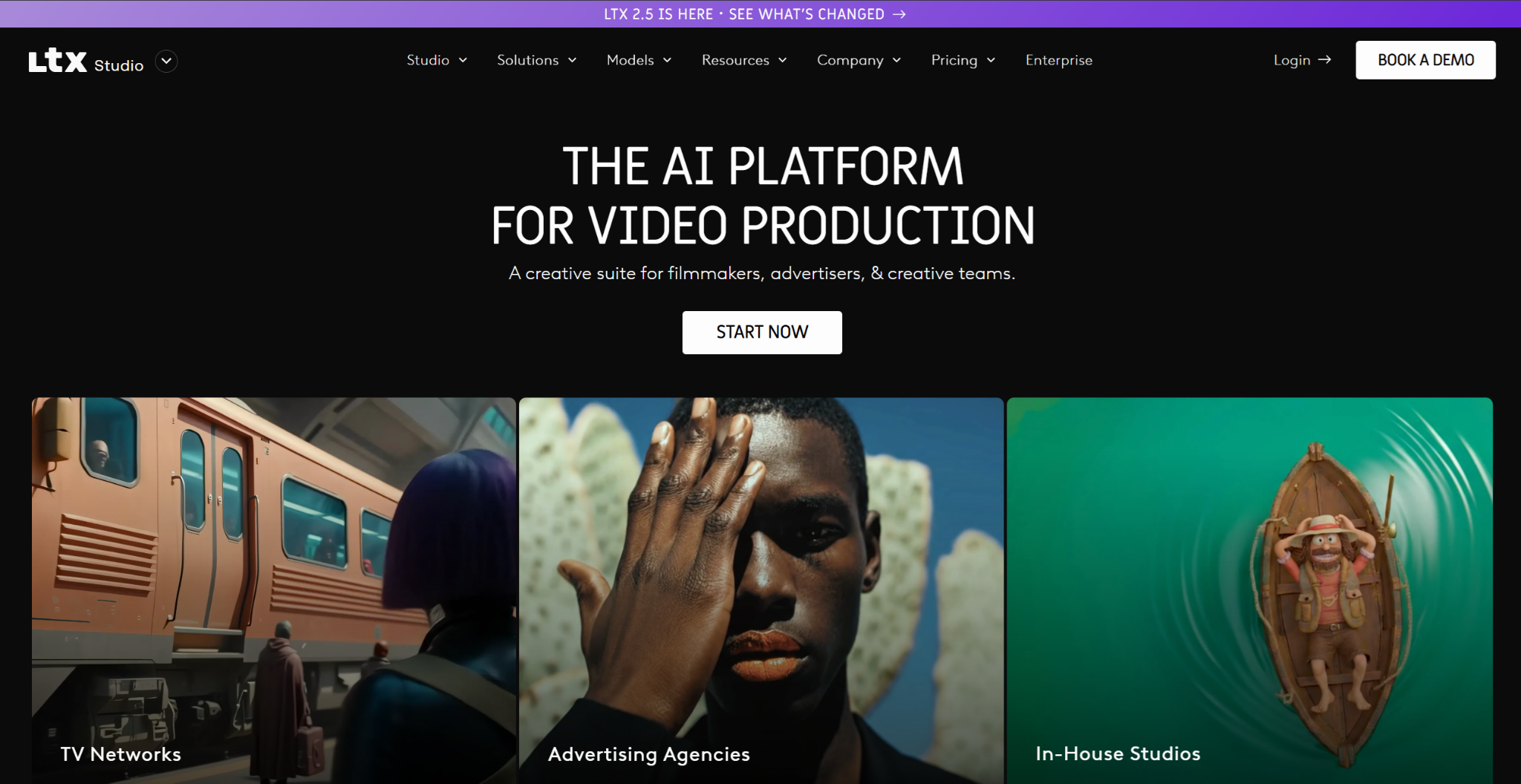The image size is (1521, 784).
Task: Open the Models navigation menu
Action: click(x=639, y=60)
